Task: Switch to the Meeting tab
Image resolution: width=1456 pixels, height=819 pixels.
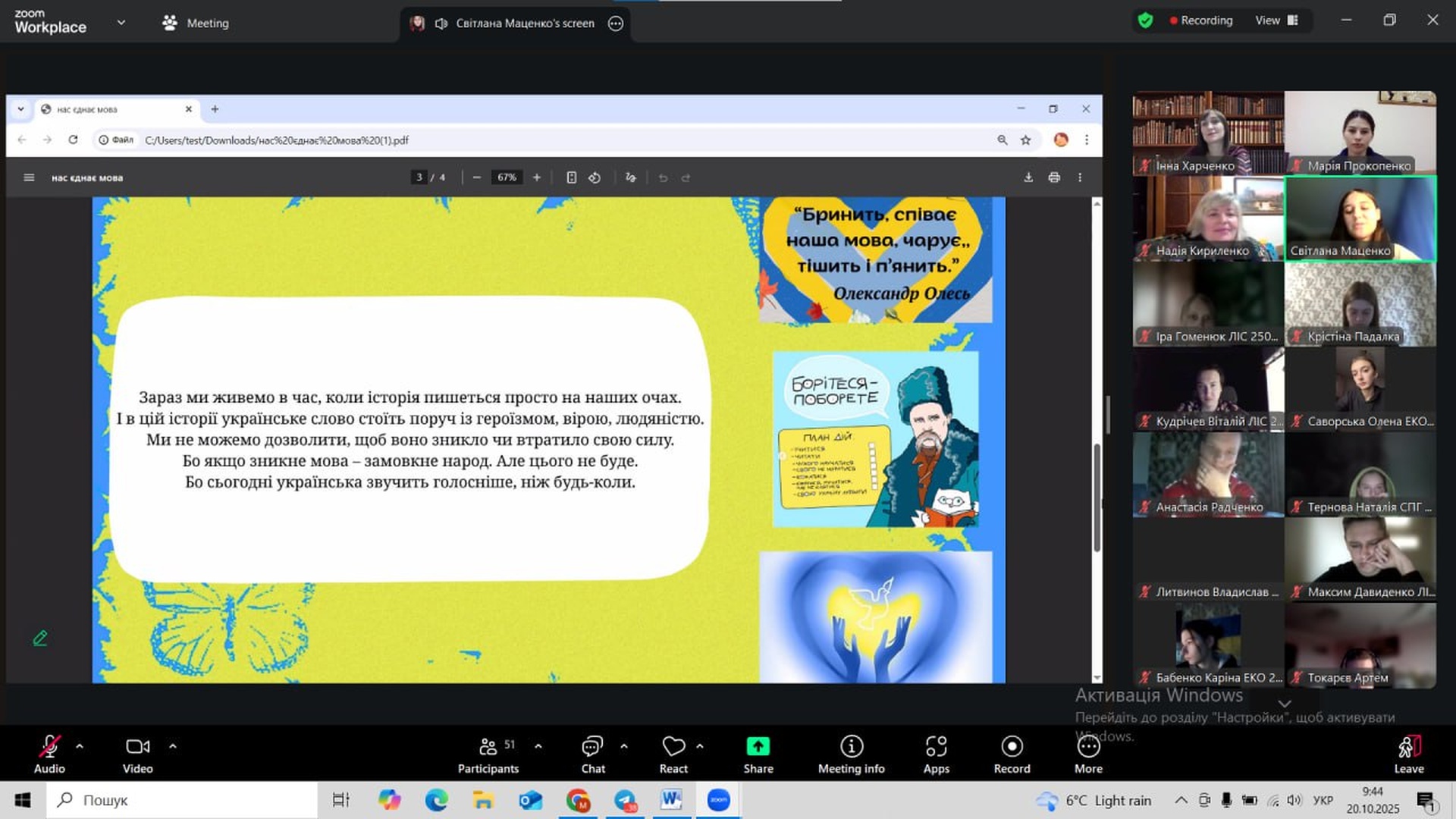Action: [196, 23]
